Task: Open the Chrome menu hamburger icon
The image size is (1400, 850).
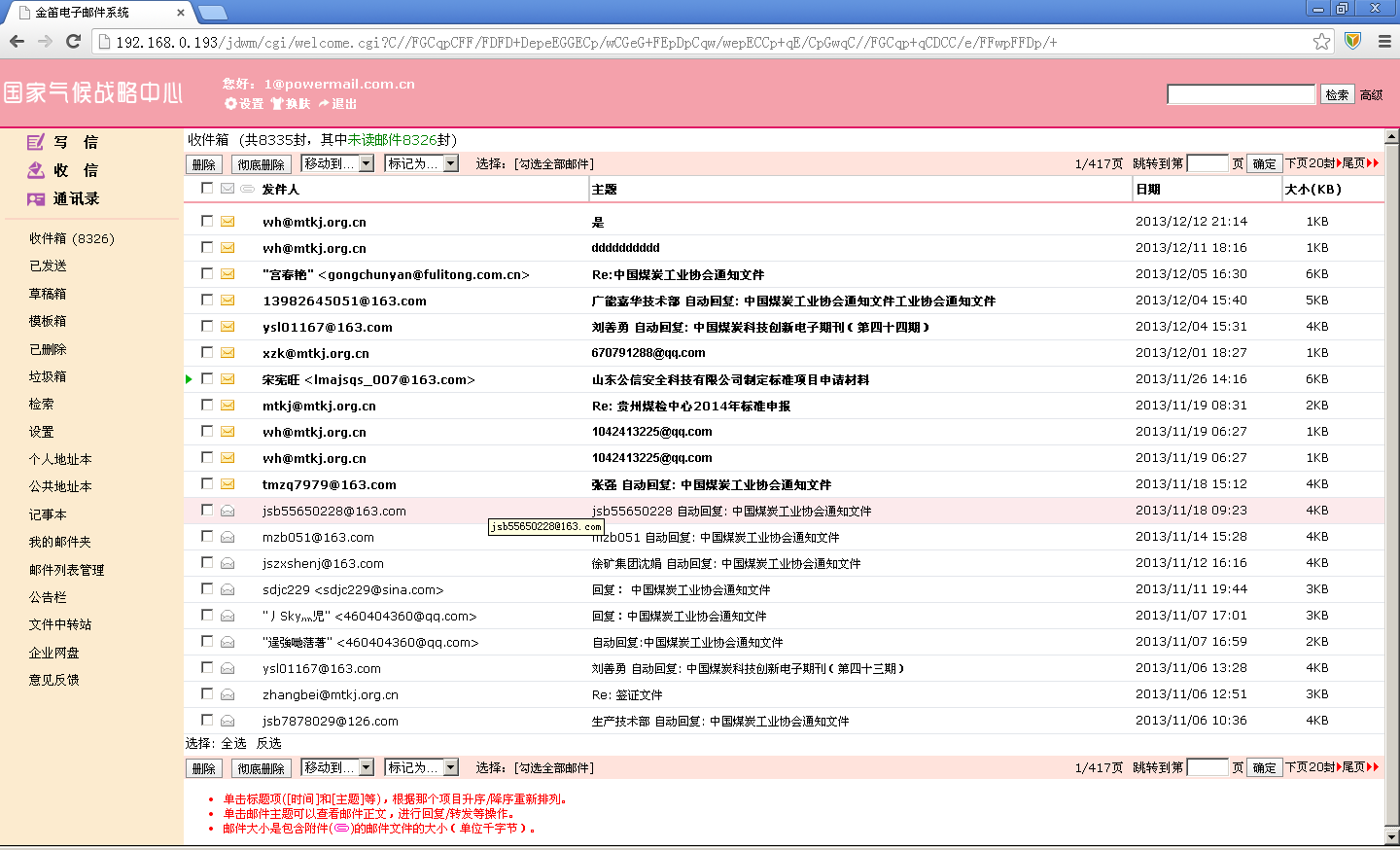Action: pyautogui.click(x=1384, y=41)
